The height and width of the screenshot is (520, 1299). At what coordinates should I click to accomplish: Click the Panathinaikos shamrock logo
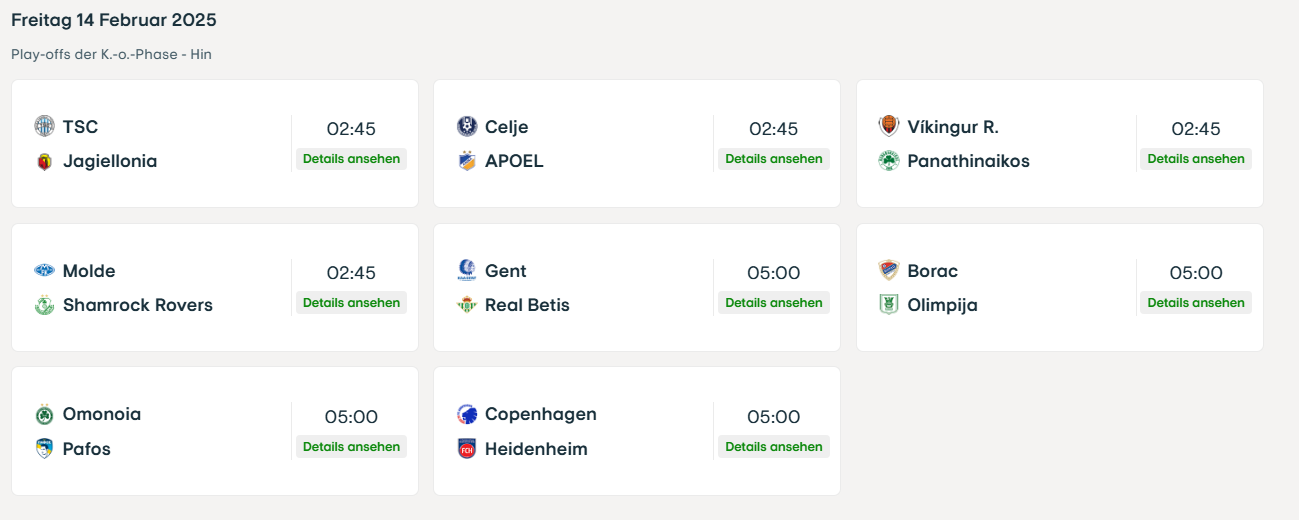[888, 161]
